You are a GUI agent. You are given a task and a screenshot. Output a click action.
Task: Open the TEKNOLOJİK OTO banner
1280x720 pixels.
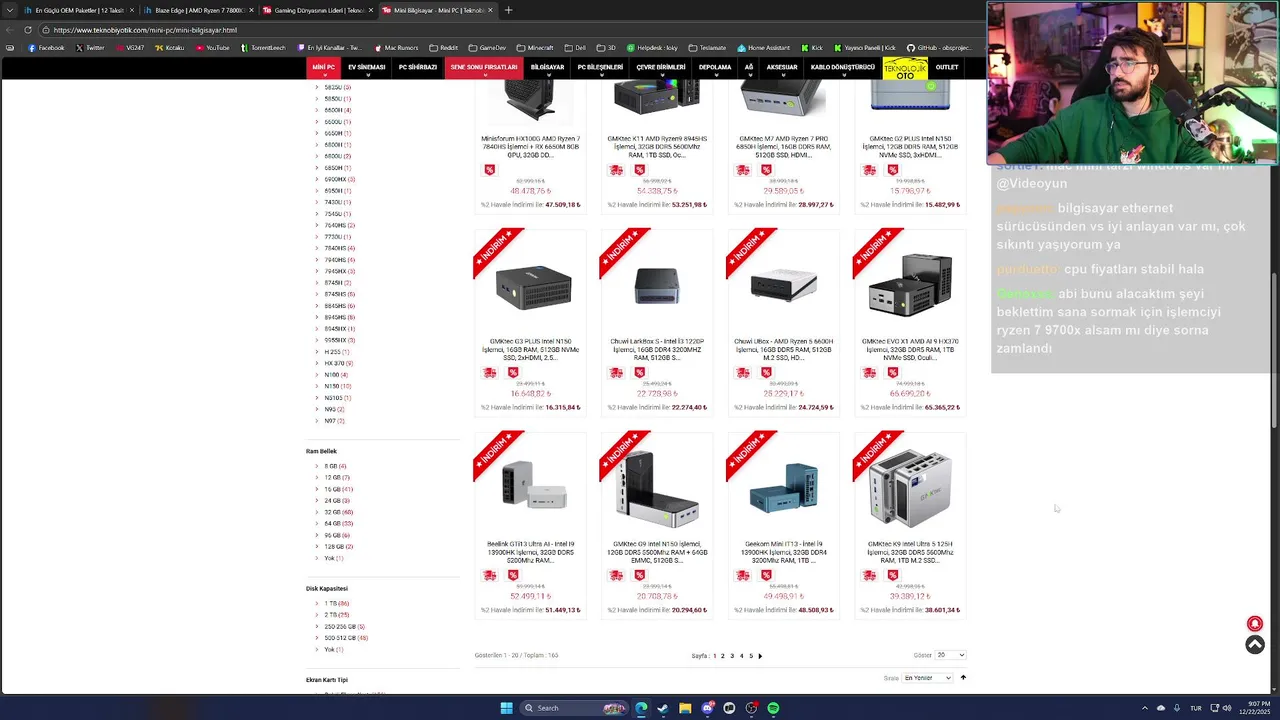[905, 69]
